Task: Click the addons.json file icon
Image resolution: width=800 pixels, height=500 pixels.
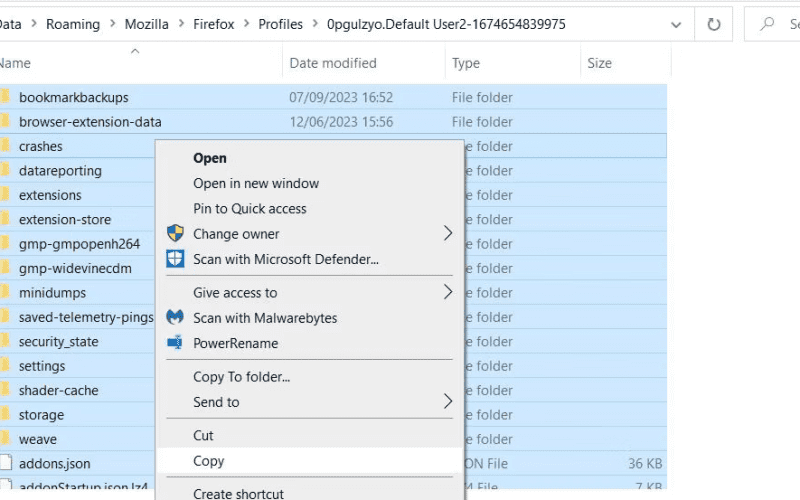Action: [x=6, y=463]
